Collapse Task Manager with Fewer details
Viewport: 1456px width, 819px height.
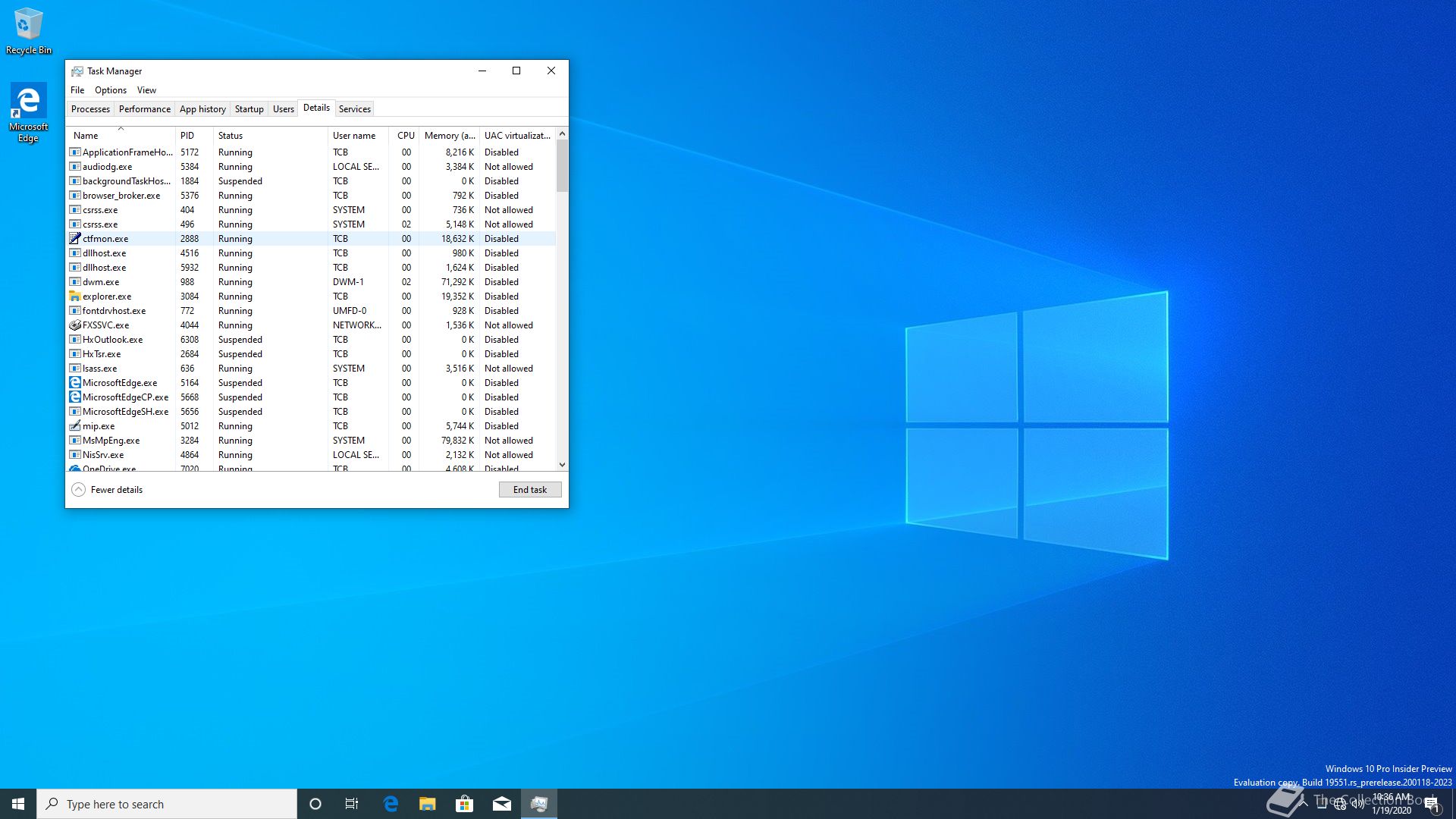coord(107,490)
